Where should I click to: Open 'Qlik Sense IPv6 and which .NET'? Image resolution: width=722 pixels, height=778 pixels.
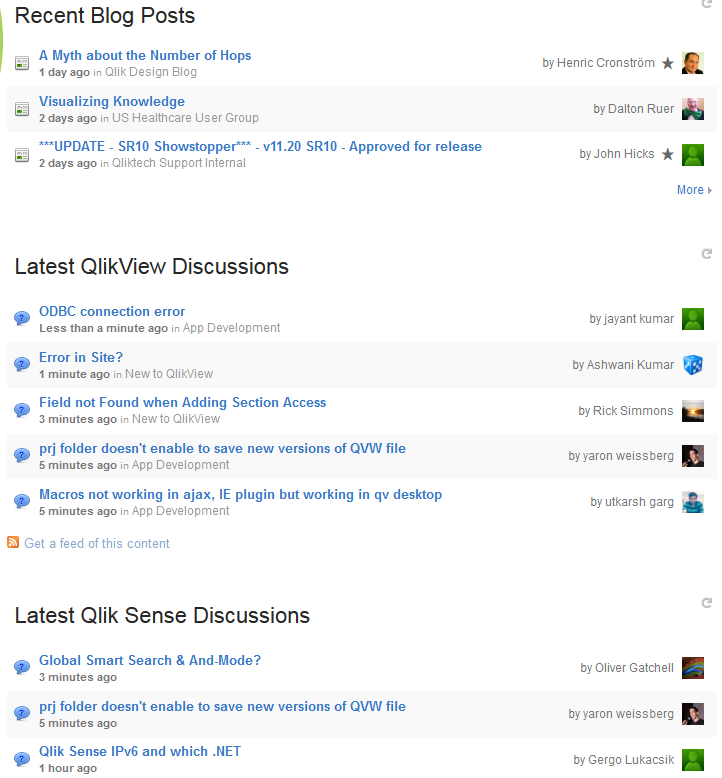[x=140, y=752]
